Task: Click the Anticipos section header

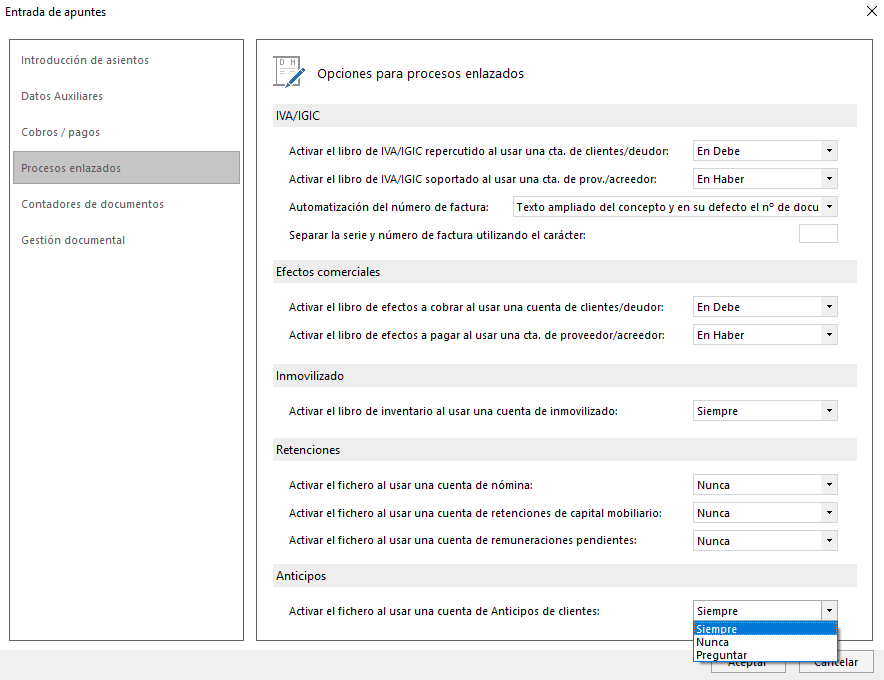Action: 564,576
